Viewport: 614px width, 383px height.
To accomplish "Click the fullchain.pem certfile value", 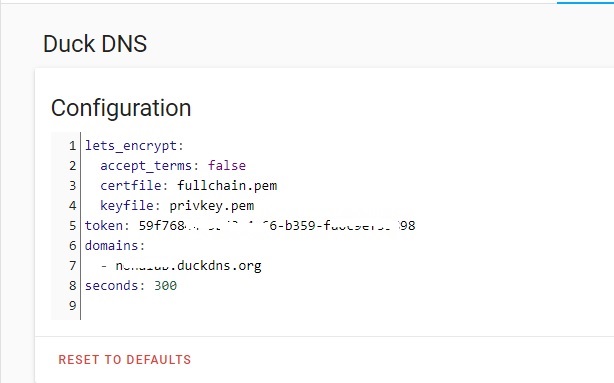I will click(x=227, y=186).
